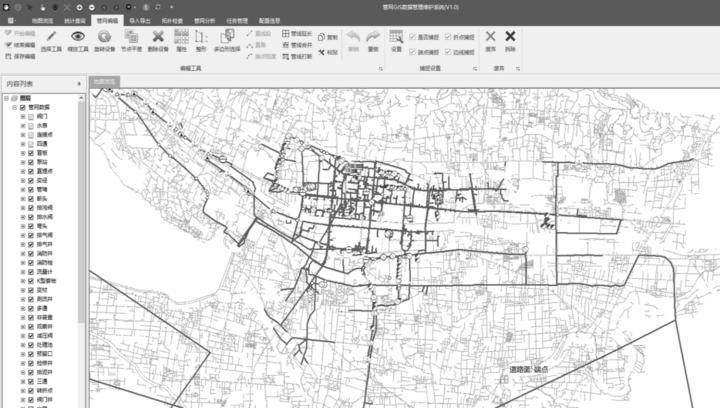Check the 水表 layer checkbox

point(31,126)
